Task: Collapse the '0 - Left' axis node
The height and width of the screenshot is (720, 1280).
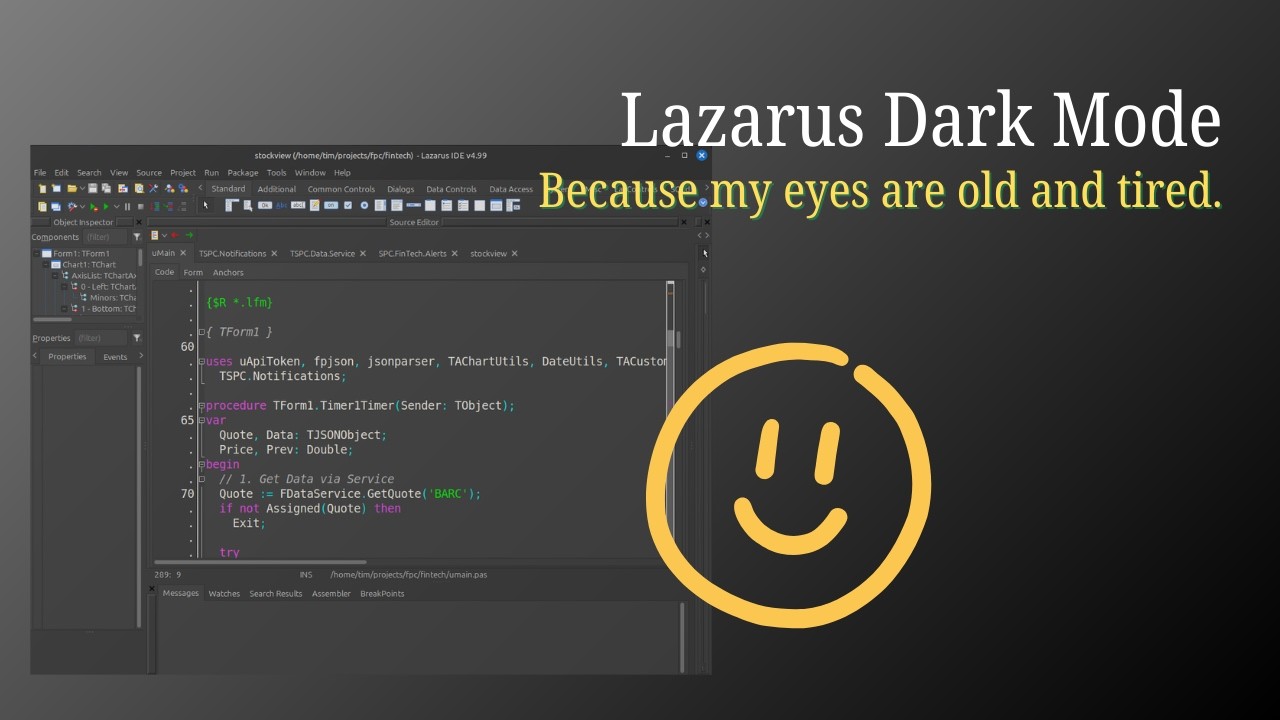Action: click(x=65, y=287)
